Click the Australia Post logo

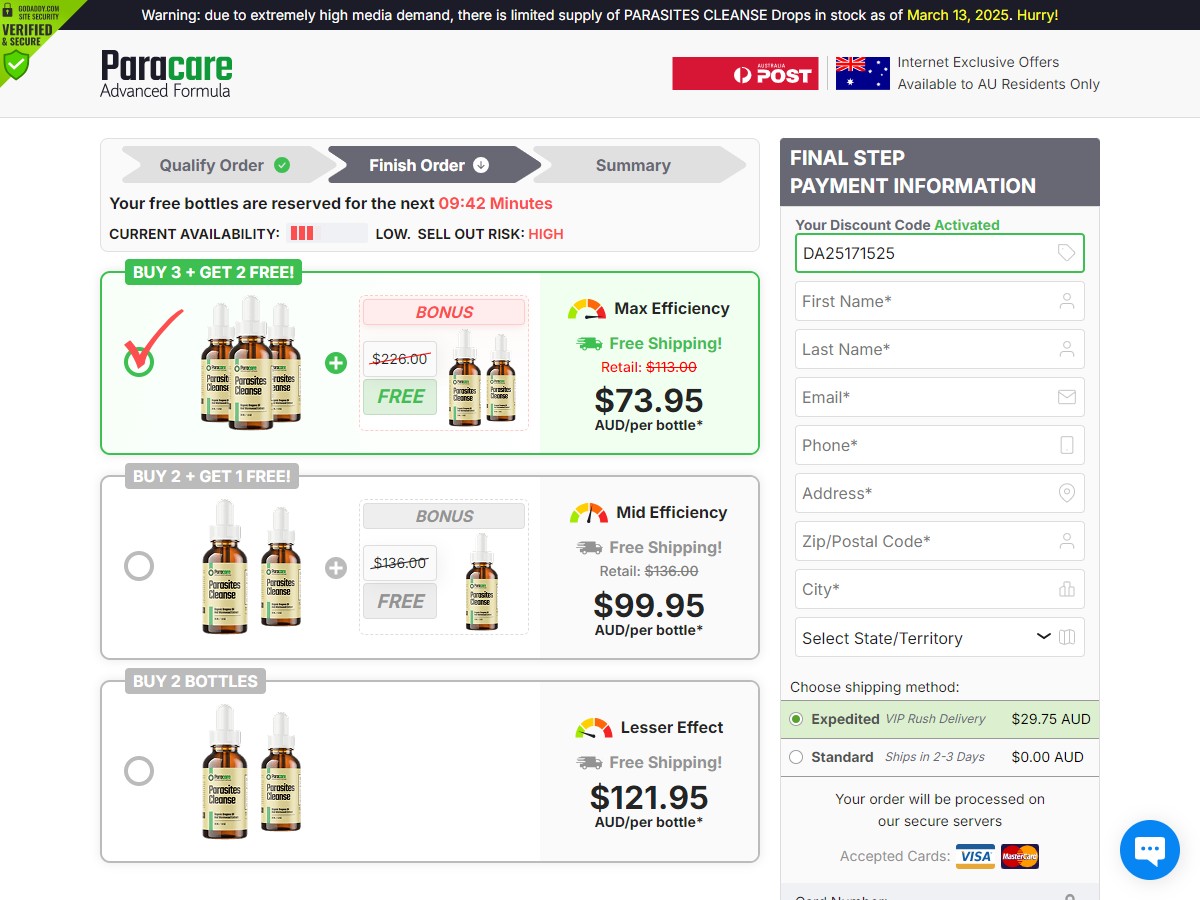(x=745, y=74)
